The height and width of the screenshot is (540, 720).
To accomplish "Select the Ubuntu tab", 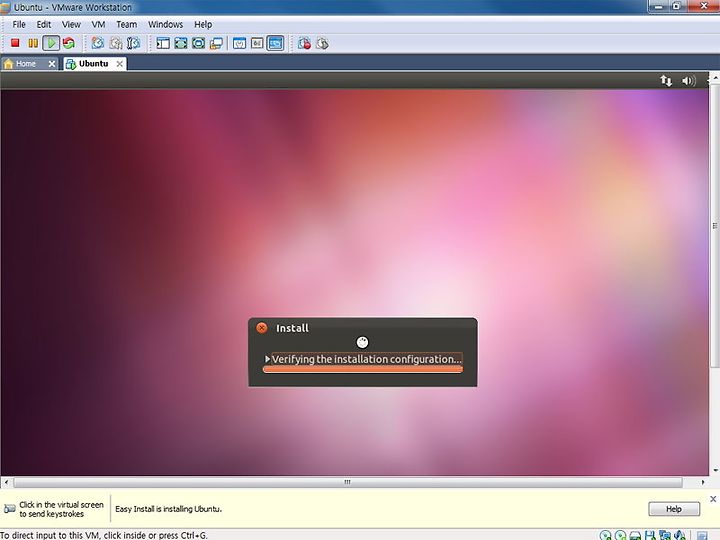I will click(93, 63).
